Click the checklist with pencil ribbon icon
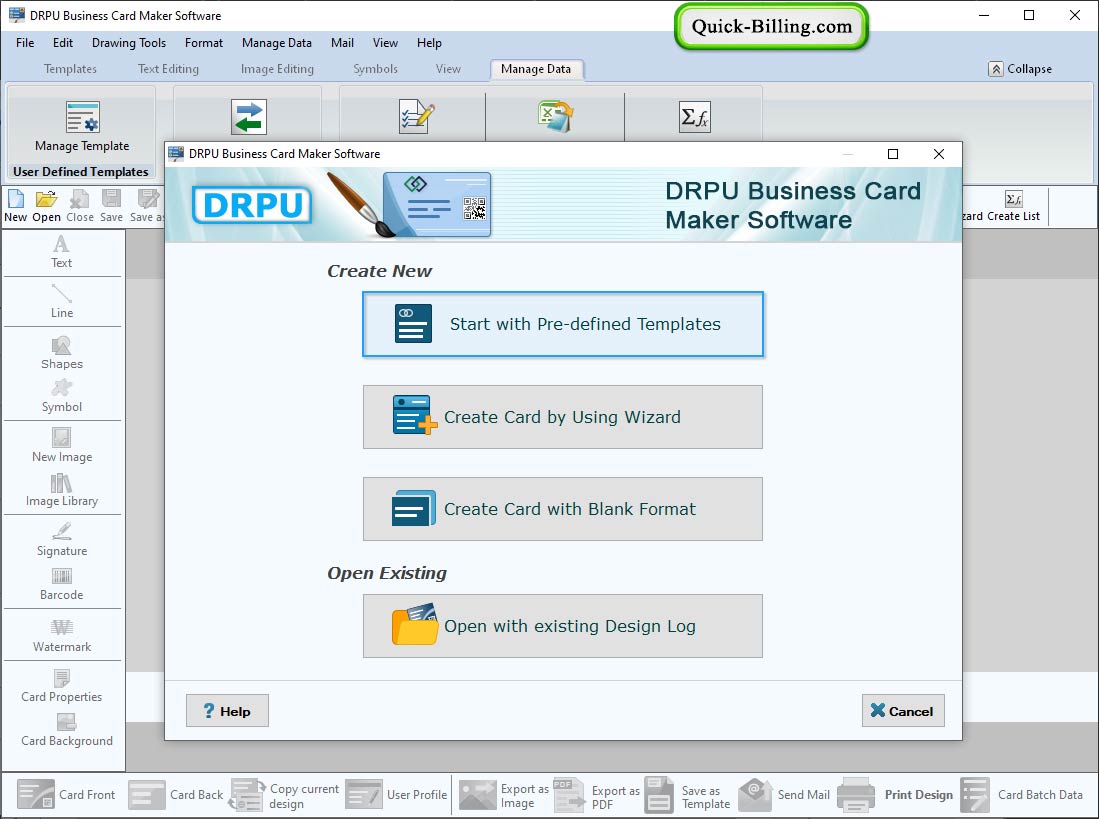The width and height of the screenshot is (1099, 819). click(x=417, y=116)
